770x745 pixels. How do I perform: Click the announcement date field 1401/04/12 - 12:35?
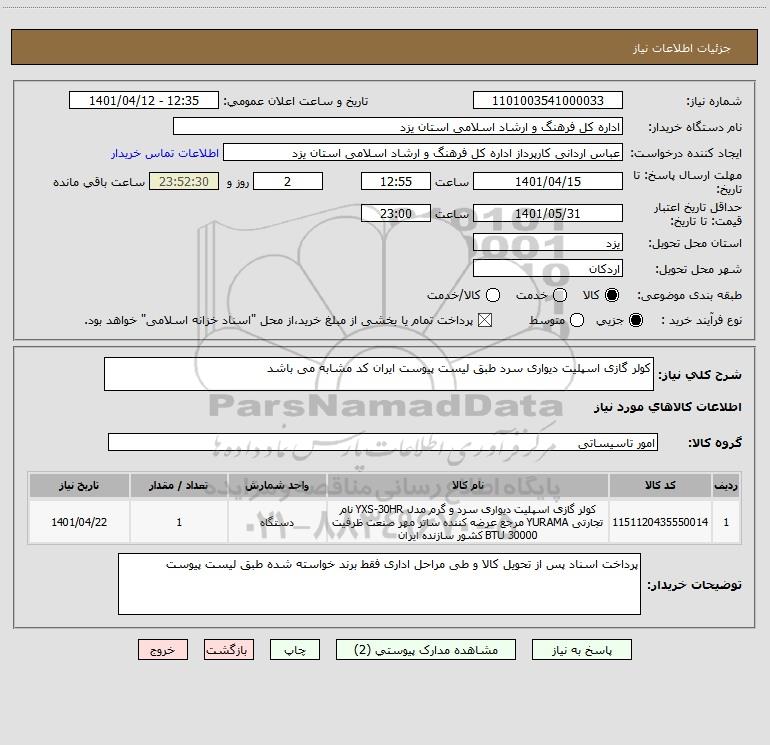pos(144,100)
